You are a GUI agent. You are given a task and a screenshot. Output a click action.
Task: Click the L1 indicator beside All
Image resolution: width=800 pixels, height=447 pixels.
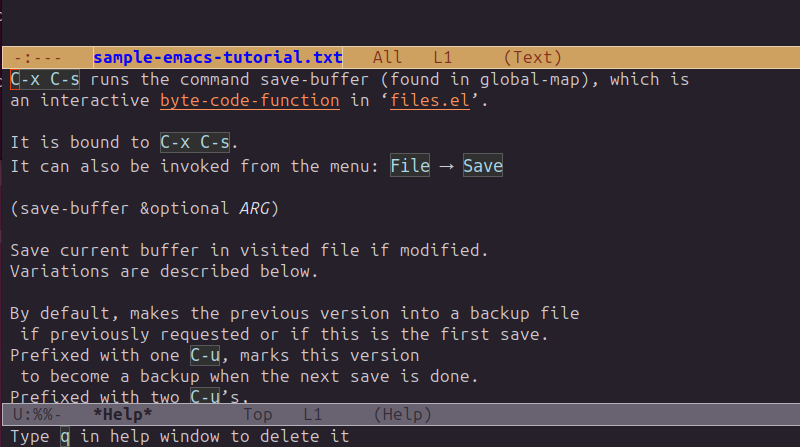444,58
